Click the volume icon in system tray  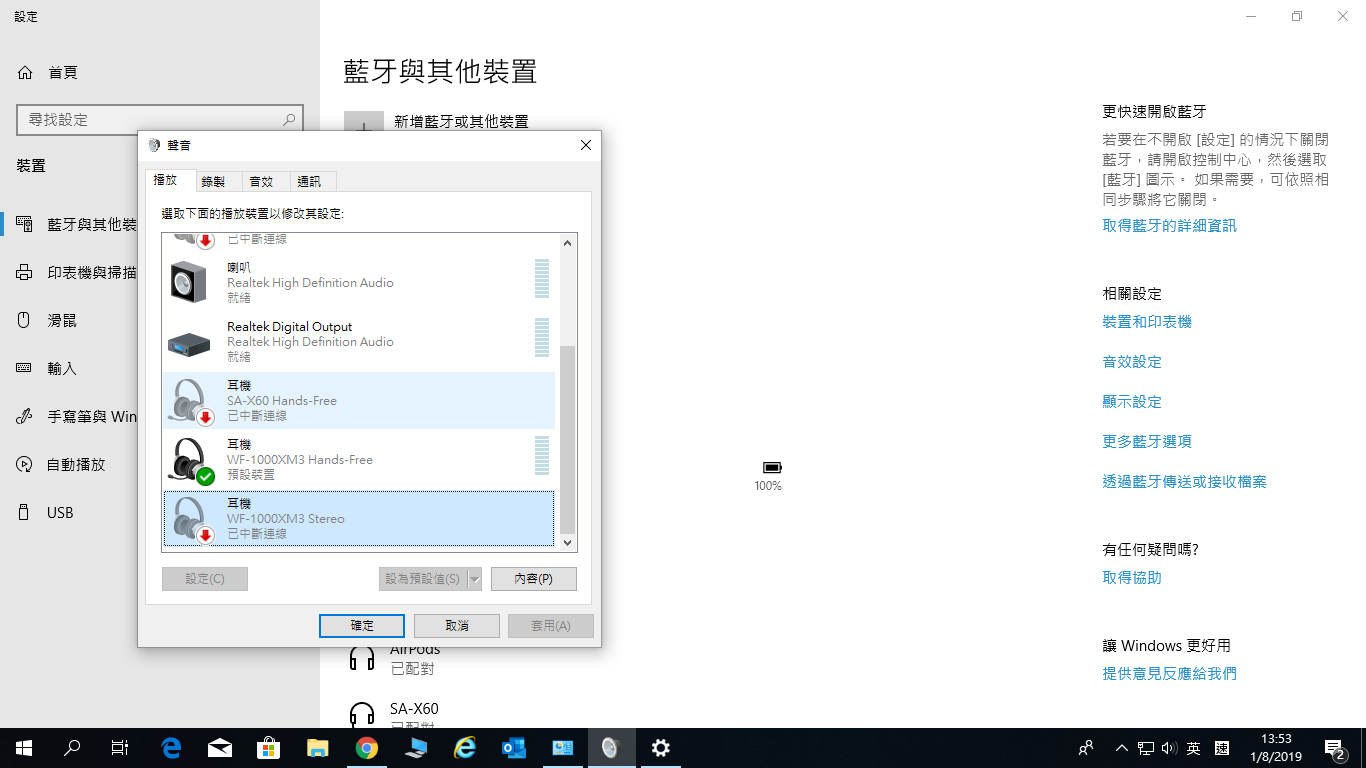pyautogui.click(x=1169, y=748)
